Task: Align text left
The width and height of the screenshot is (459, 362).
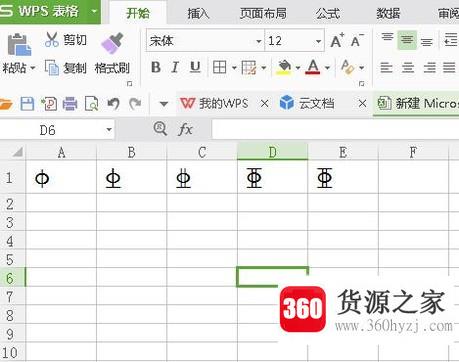Action: (386, 68)
